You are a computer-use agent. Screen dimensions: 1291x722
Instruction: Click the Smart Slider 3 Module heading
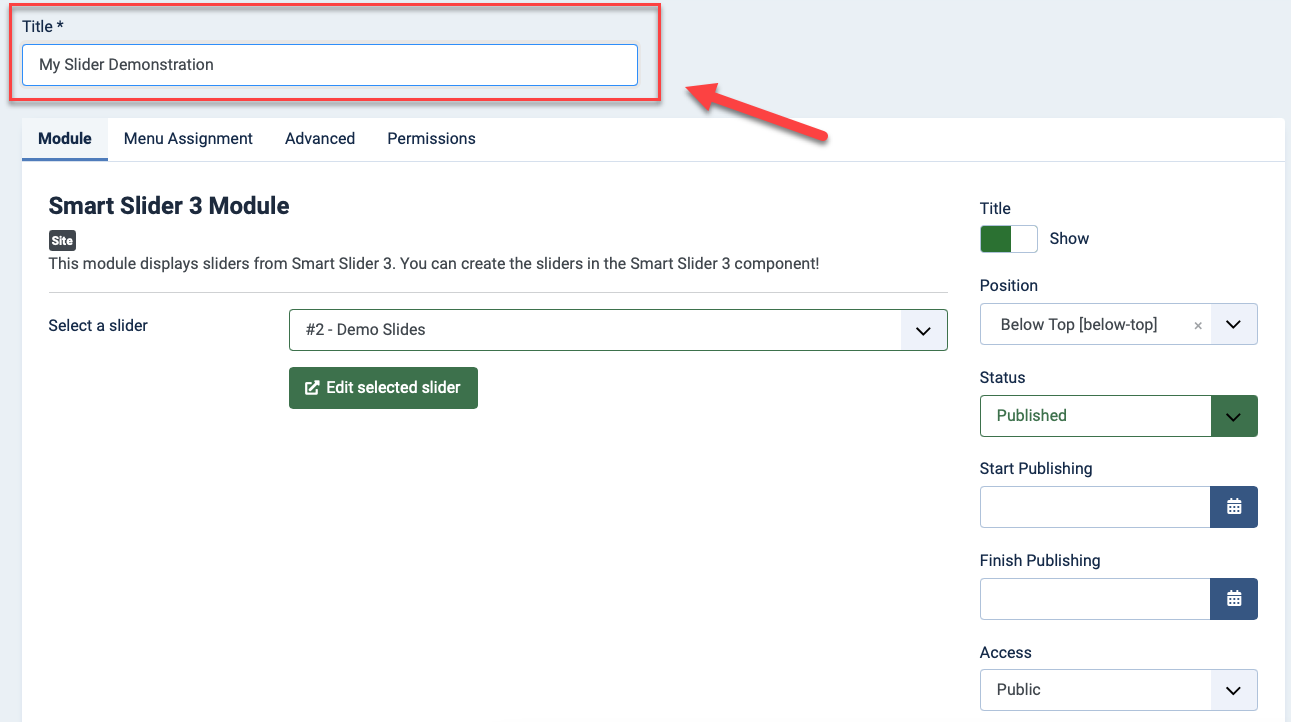pos(169,206)
